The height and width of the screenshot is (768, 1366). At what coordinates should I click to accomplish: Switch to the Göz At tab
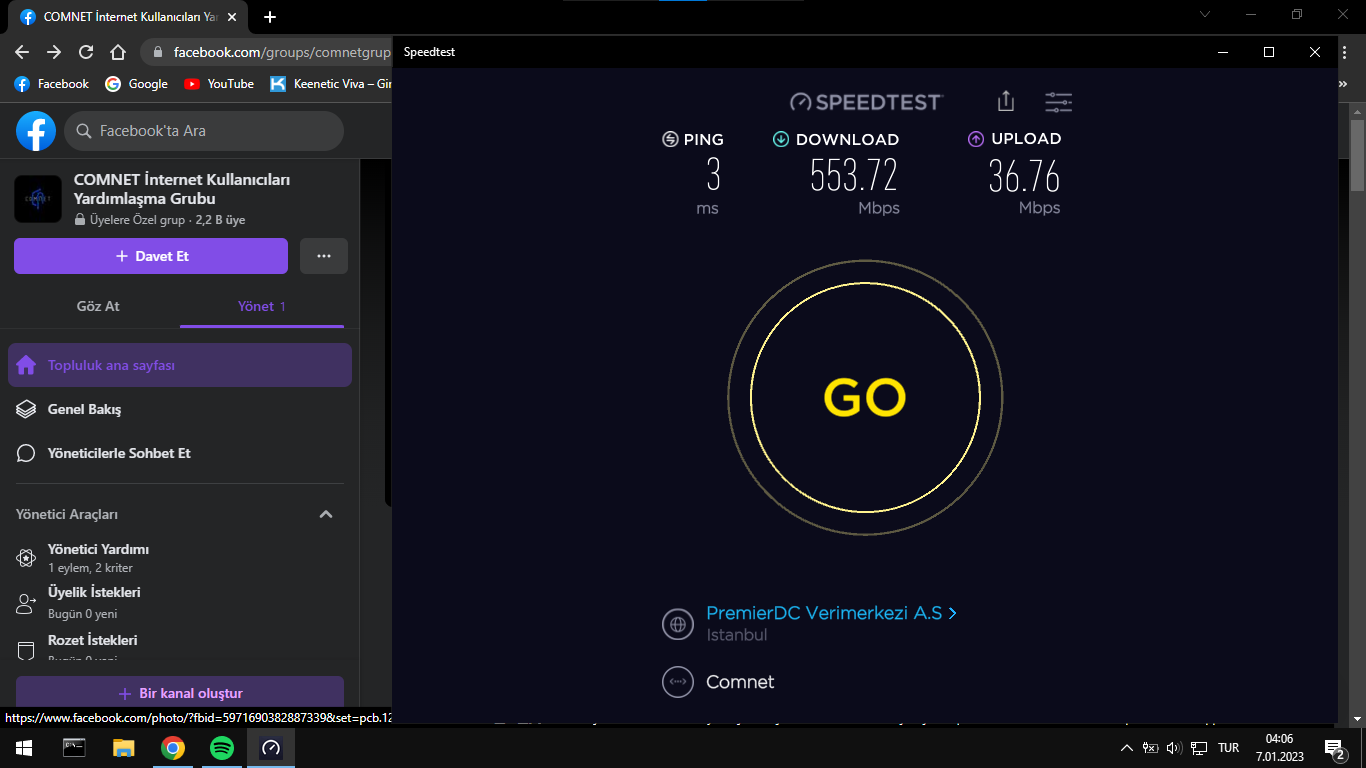pos(98,306)
